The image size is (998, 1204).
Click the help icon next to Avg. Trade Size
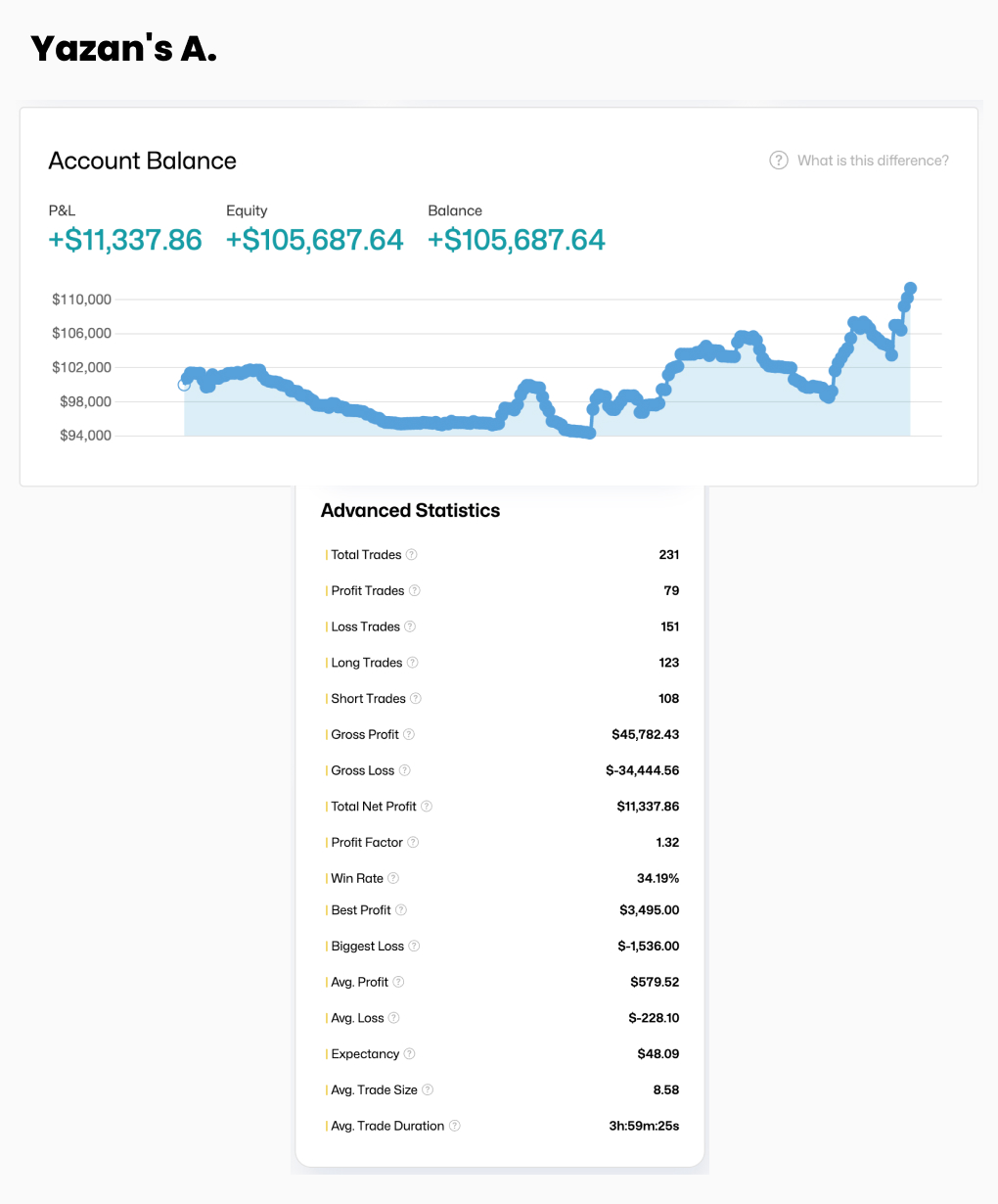pos(428,1090)
